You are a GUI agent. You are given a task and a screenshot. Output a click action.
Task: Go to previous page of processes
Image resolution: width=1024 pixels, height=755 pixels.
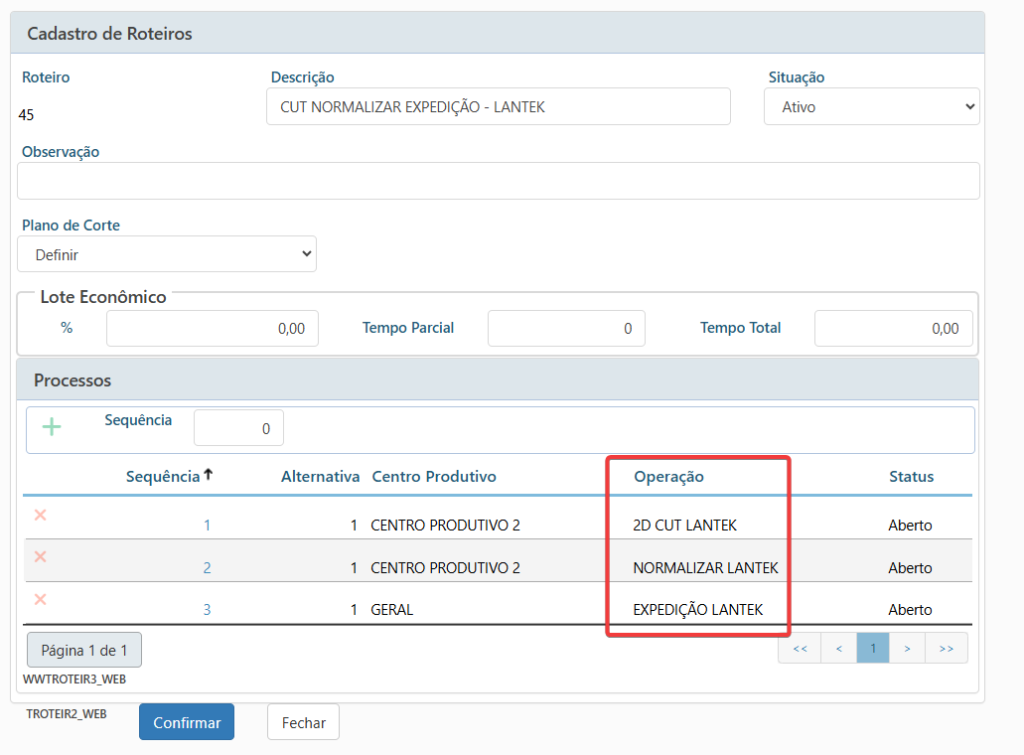click(x=838, y=648)
